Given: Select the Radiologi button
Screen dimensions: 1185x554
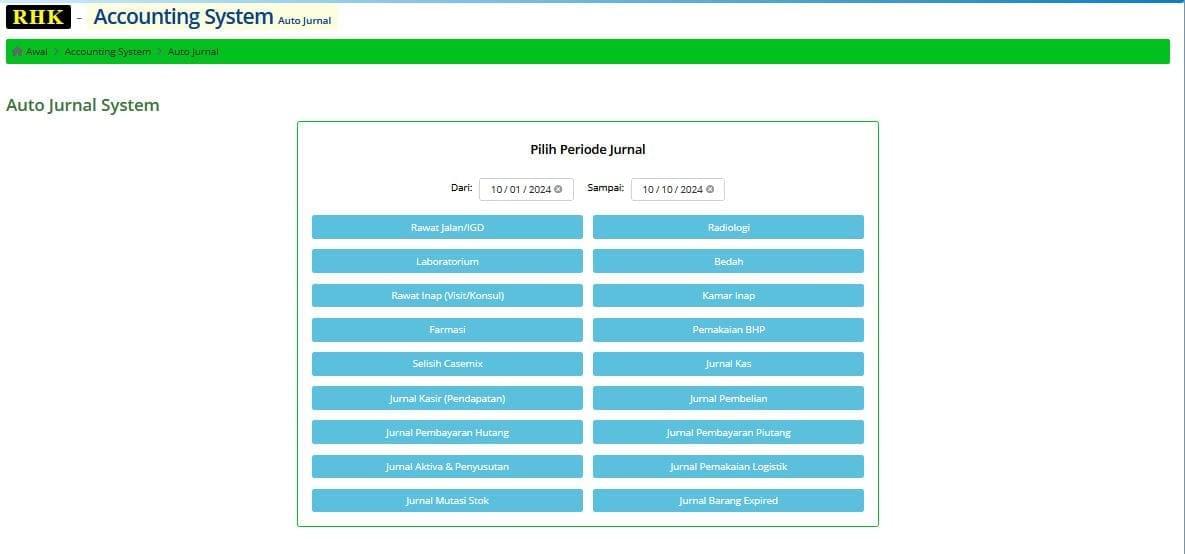Looking at the screenshot, I should click(728, 228).
